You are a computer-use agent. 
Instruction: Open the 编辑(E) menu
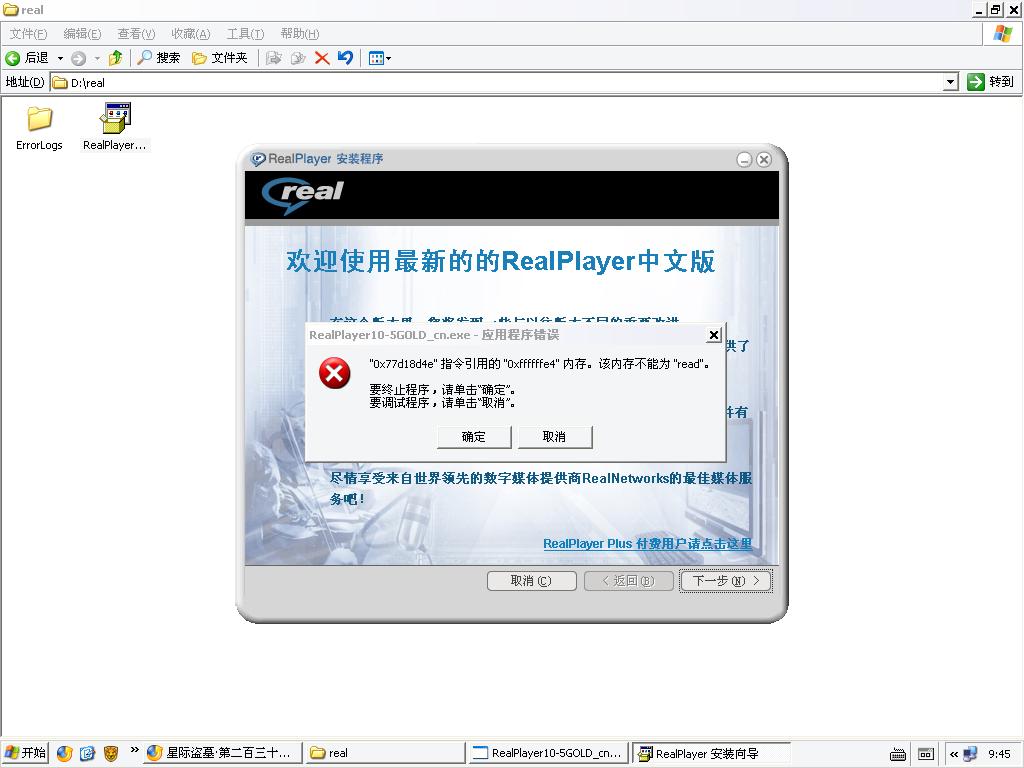coord(82,33)
